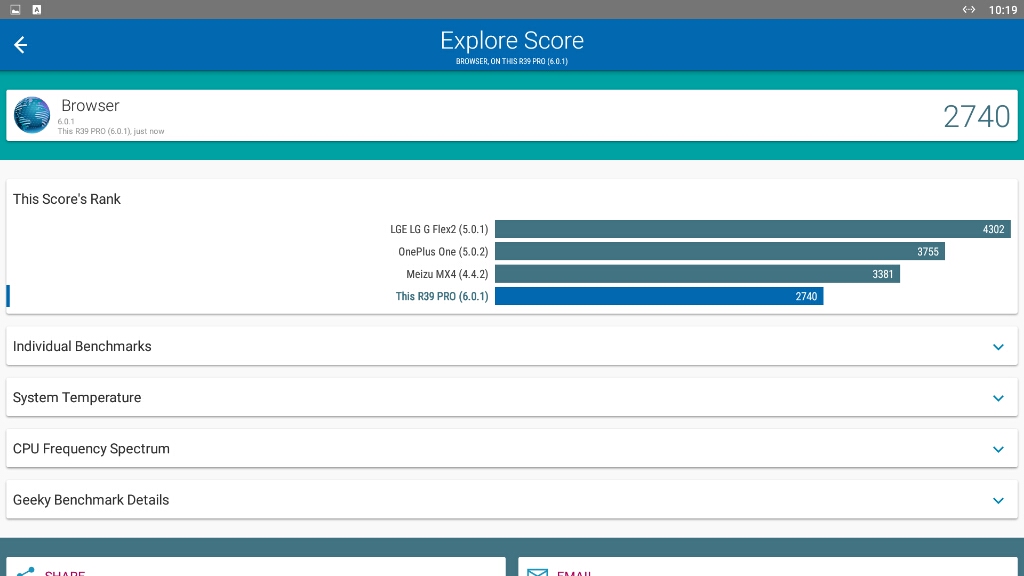Click the 'LGE LG G Flex2 (5.0.1)' label
The width and height of the screenshot is (1024, 576).
point(439,229)
